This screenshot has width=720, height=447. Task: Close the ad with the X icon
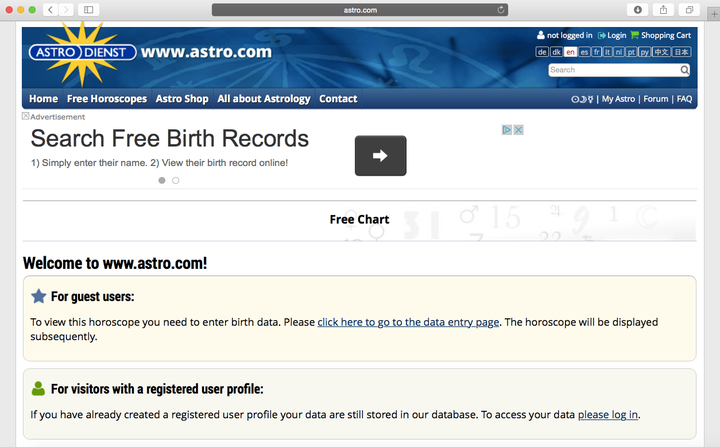[518, 130]
